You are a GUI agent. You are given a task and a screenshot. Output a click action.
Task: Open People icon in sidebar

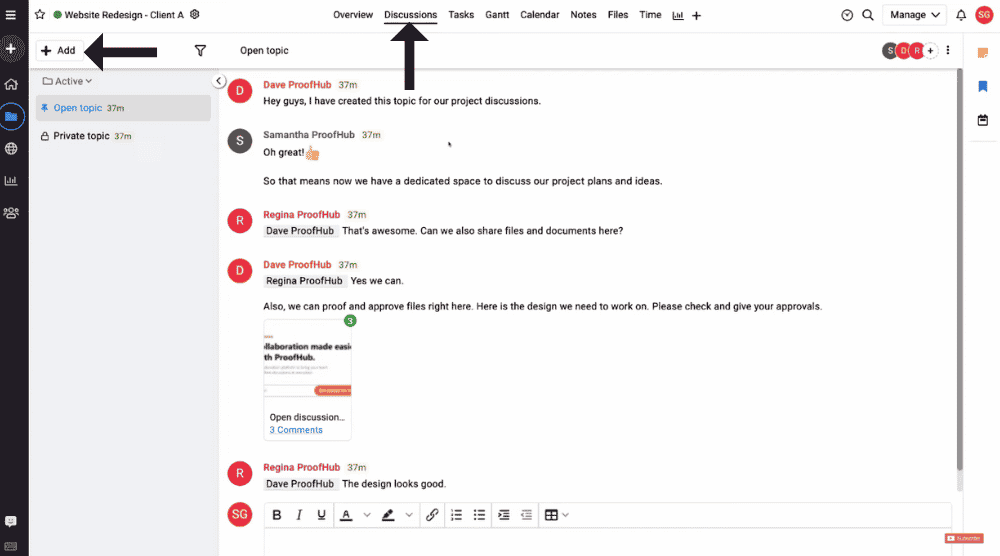pos(11,213)
